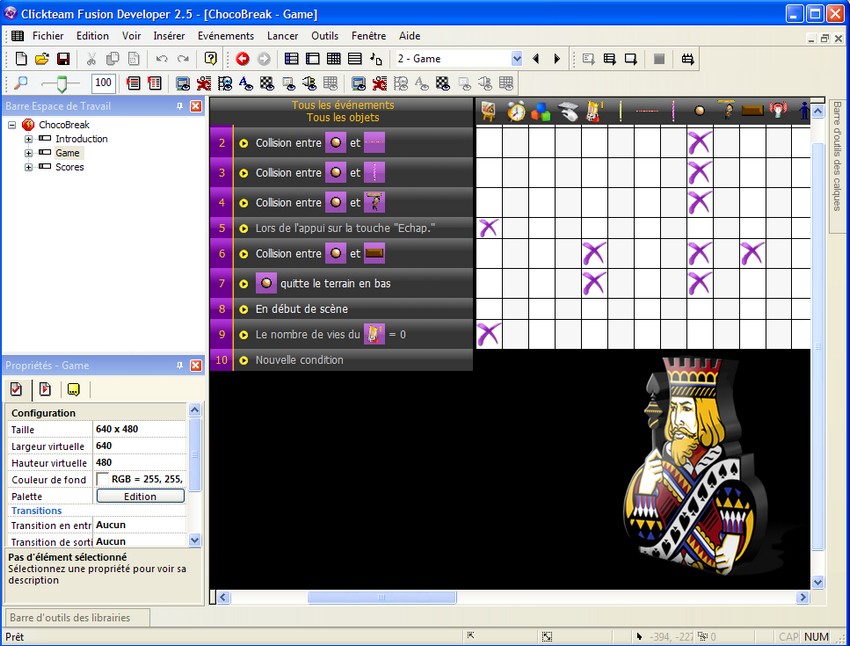
Task: Click the Build and Run icon
Action: pyautogui.click(x=688, y=59)
